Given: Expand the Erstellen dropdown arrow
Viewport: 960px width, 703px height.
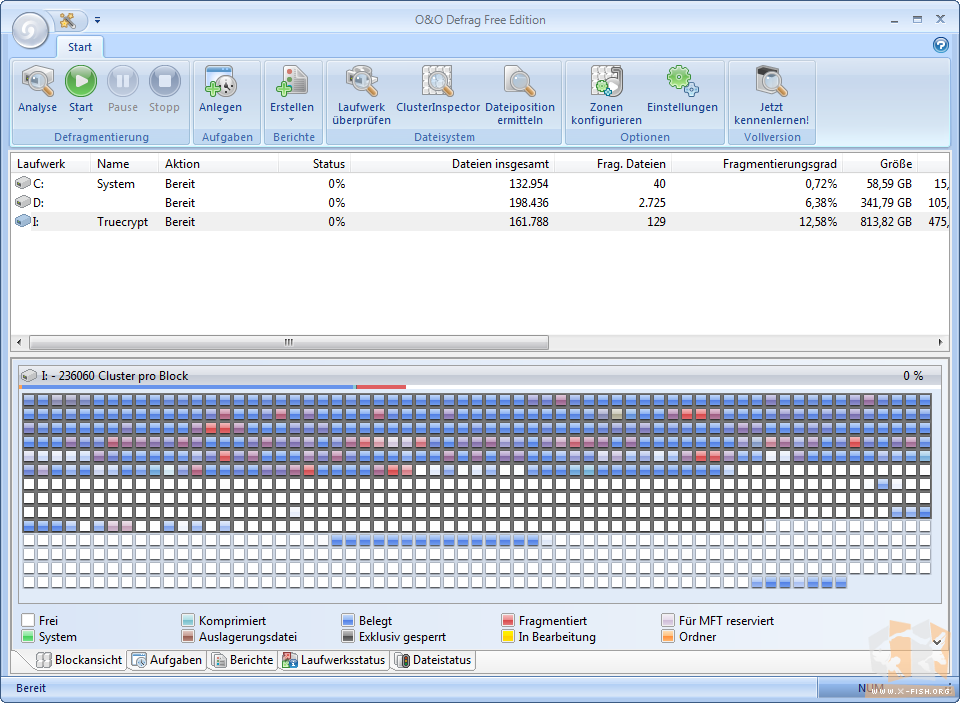Looking at the screenshot, I should pyautogui.click(x=292, y=120).
